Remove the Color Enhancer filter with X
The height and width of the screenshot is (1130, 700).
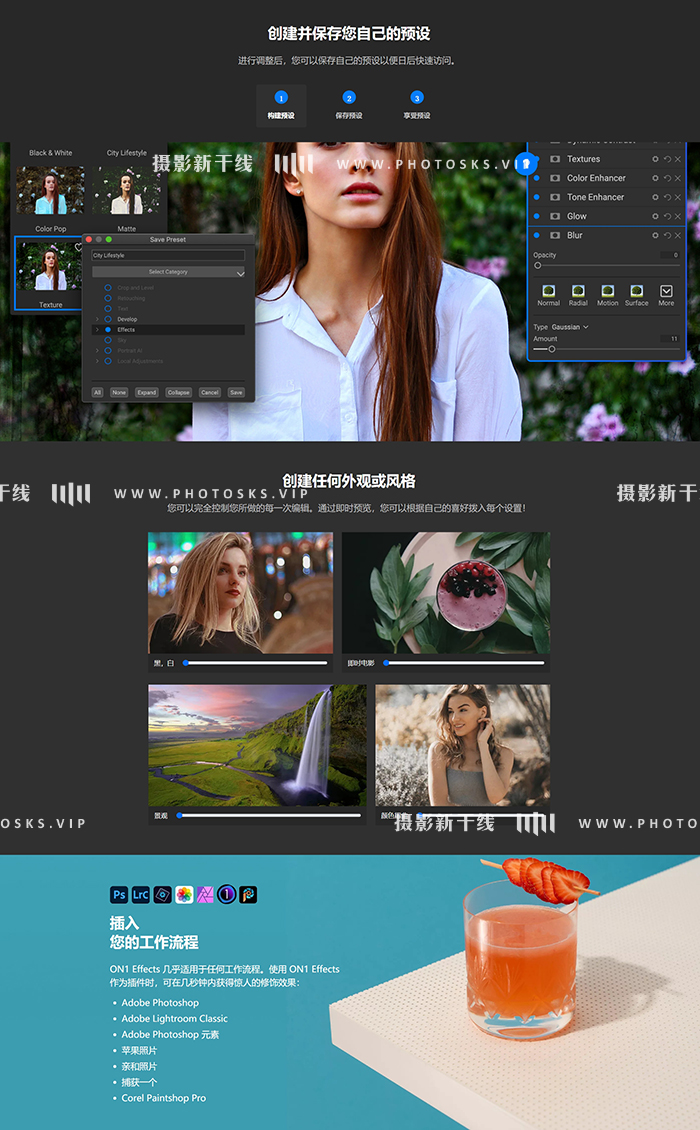point(678,178)
